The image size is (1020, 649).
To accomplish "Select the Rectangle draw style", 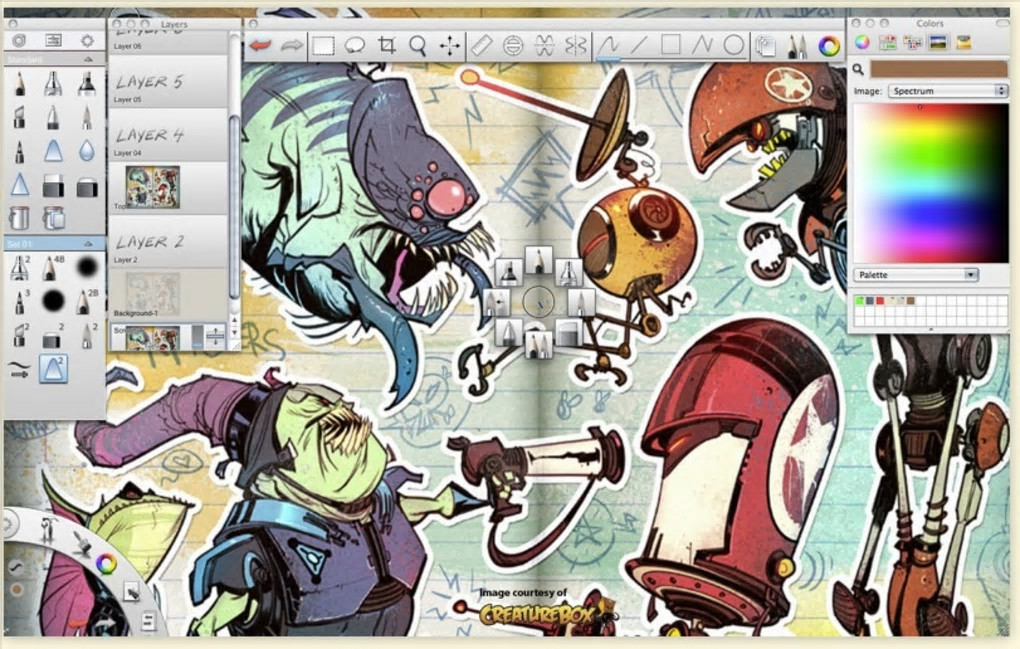I will [x=671, y=46].
